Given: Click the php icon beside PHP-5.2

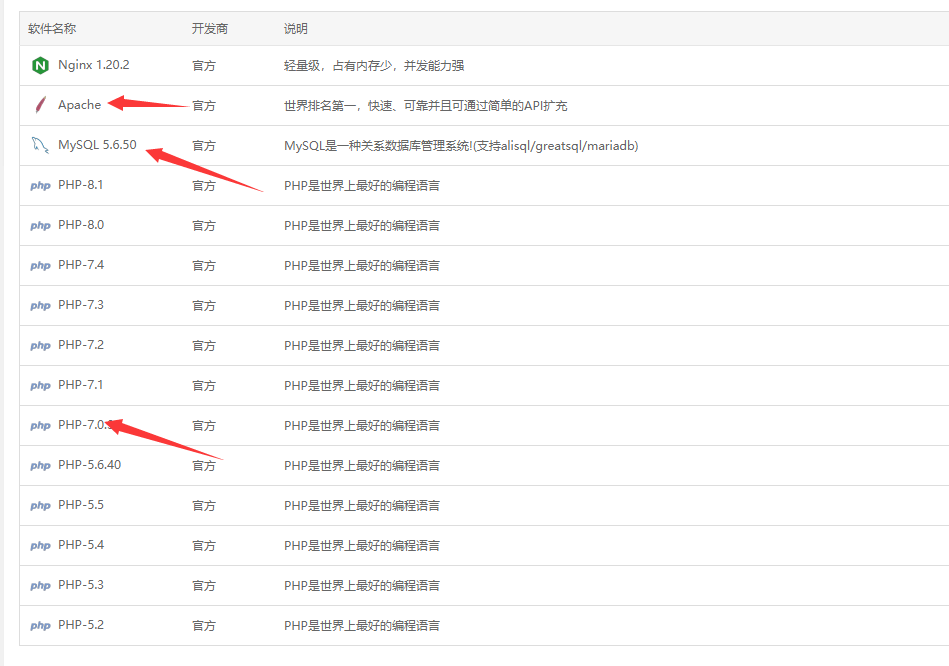Looking at the screenshot, I should click(x=40, y=626).
